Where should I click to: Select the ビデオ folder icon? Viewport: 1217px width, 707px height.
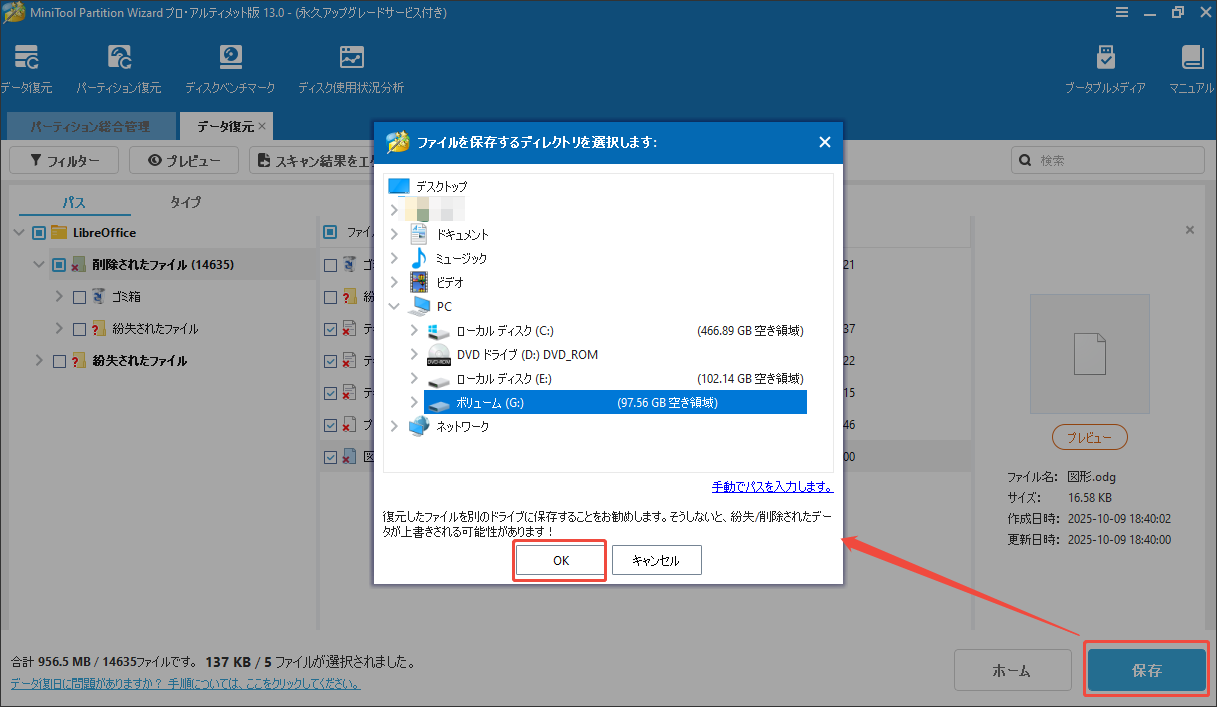(419, 282)
